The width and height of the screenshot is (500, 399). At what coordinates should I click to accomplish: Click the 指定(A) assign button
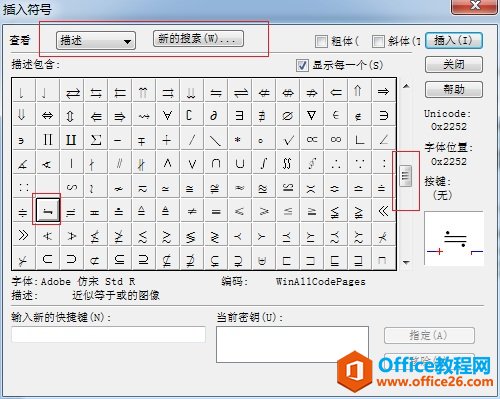pyautogui.click(x=429, y=335)
